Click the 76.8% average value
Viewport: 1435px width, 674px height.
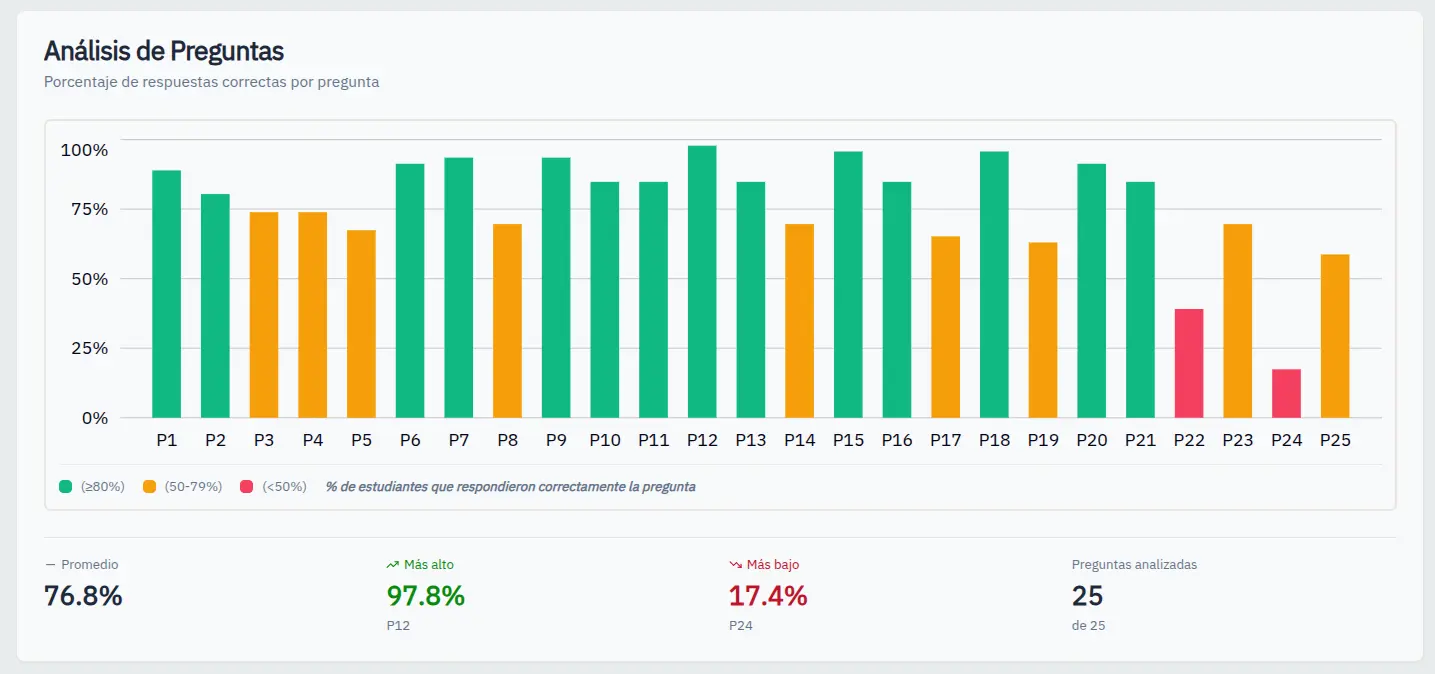pos(83,596)
